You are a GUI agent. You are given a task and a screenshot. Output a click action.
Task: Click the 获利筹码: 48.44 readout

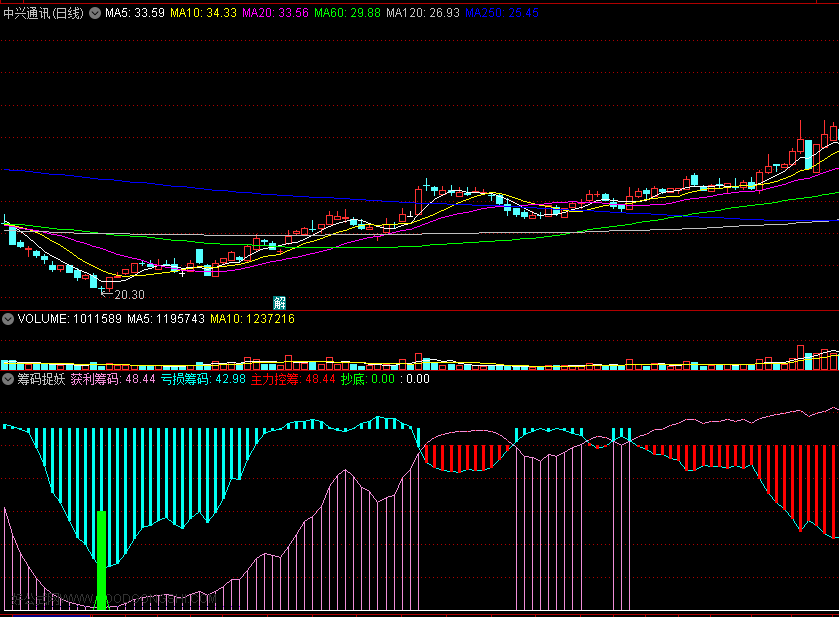113,379
